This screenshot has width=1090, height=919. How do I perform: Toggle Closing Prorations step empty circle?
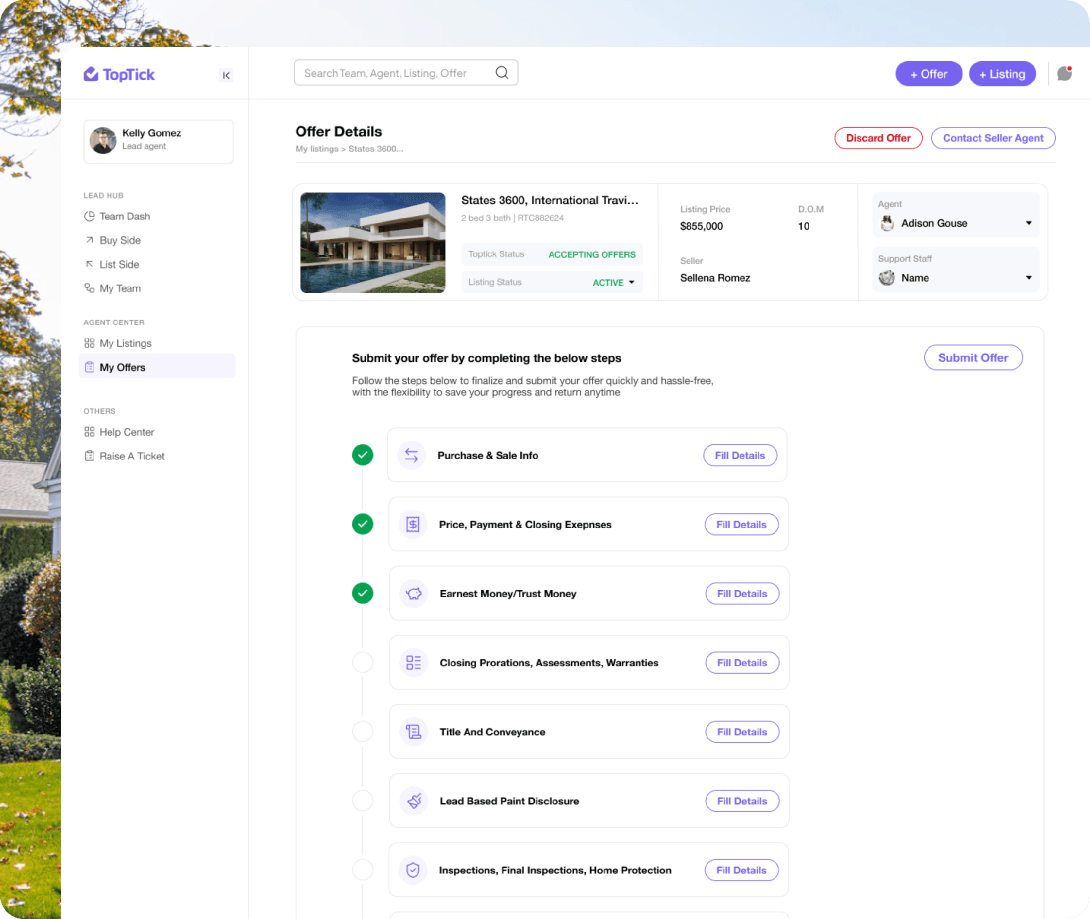362,662
